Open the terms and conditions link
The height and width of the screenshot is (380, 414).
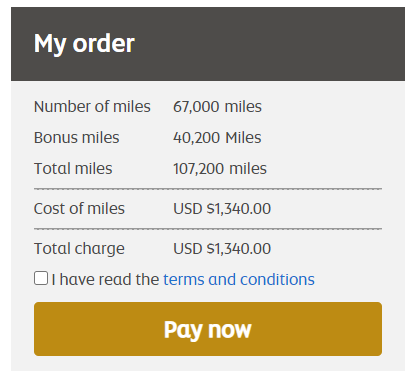(x=239, y=279)
